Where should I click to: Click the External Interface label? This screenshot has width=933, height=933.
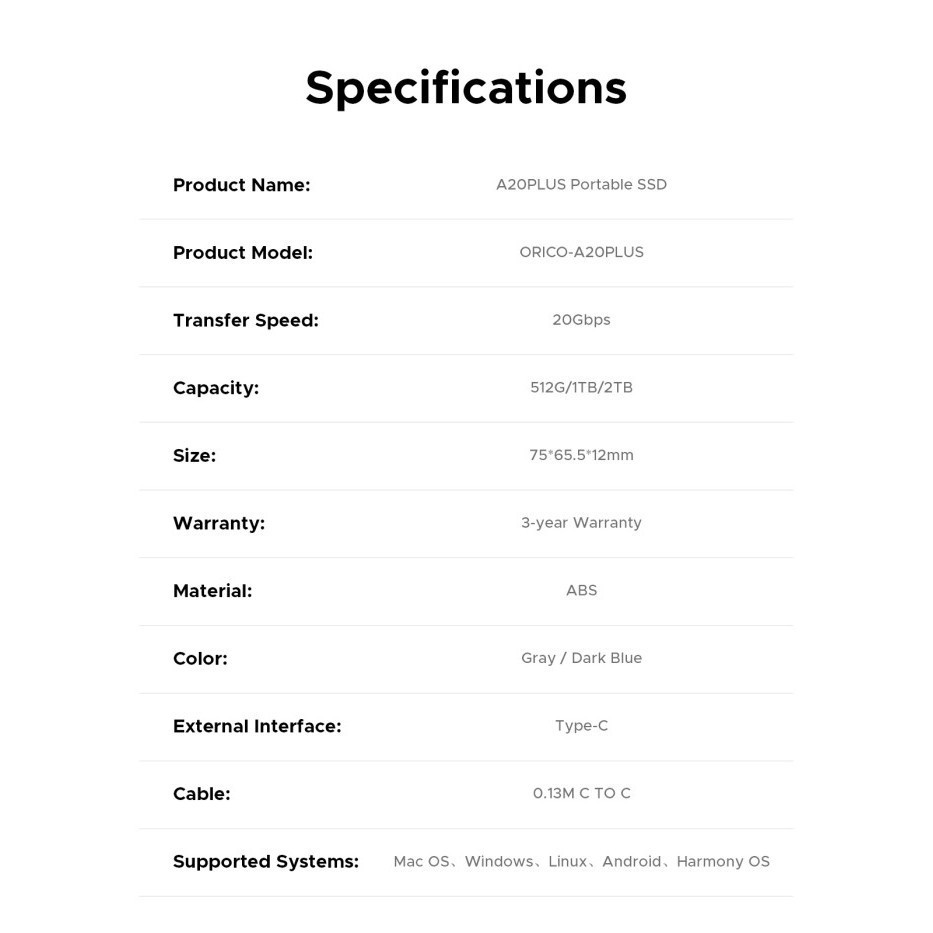[256, 726]
